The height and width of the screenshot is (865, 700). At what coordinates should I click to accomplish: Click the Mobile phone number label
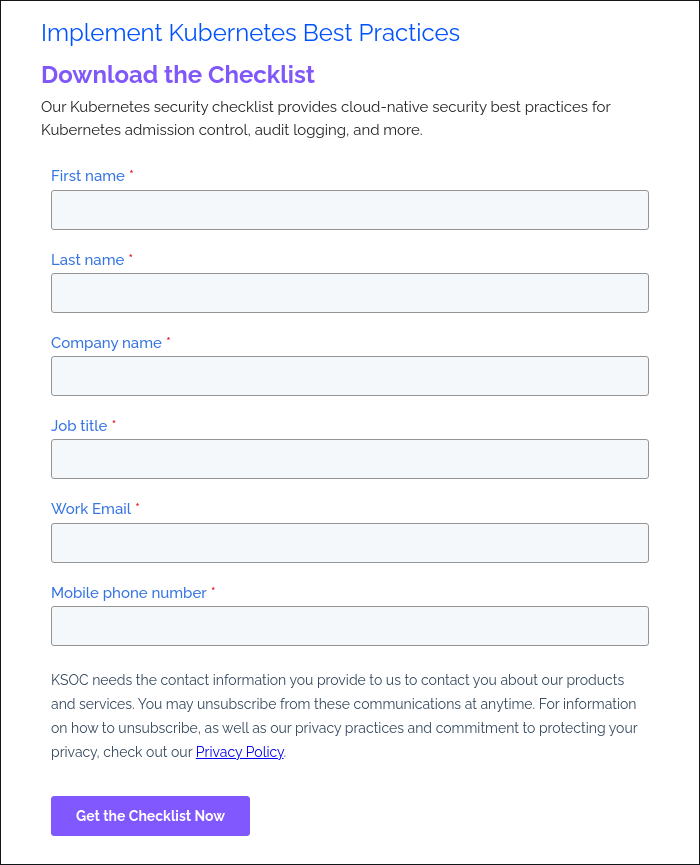pos(129,593)
